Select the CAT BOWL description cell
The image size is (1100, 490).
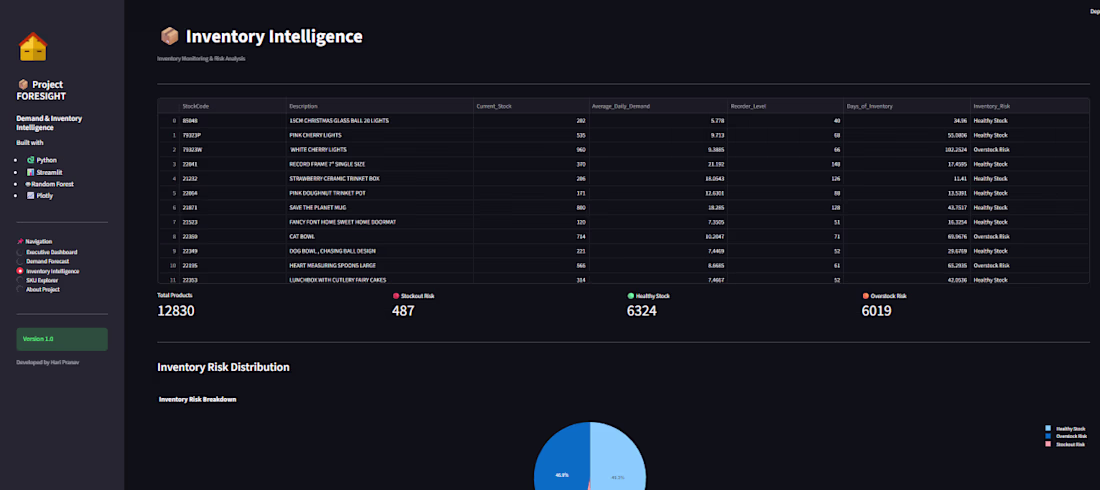[x=380, y=237]
